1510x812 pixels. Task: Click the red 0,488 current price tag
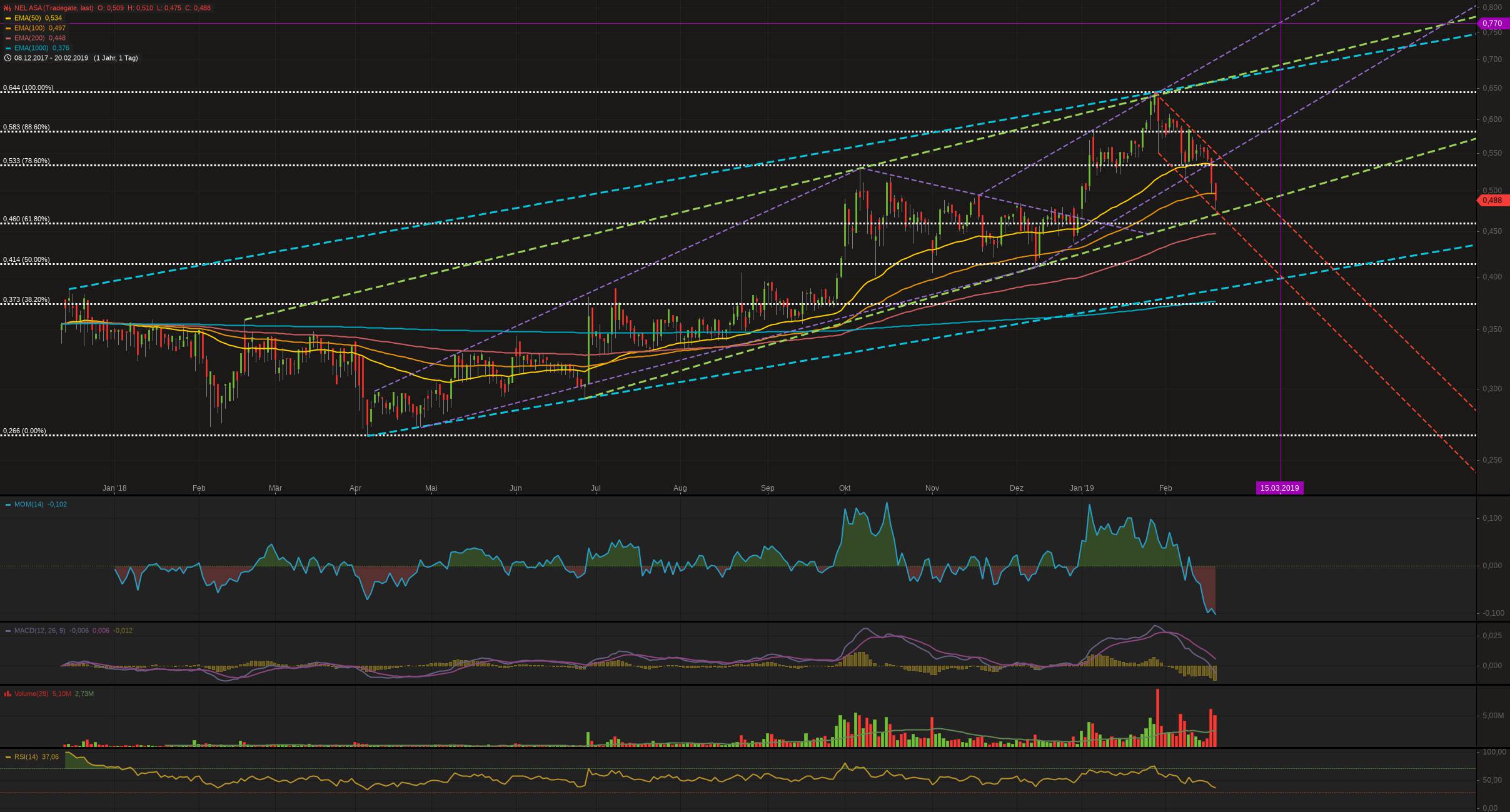[x=1492, y=201]
